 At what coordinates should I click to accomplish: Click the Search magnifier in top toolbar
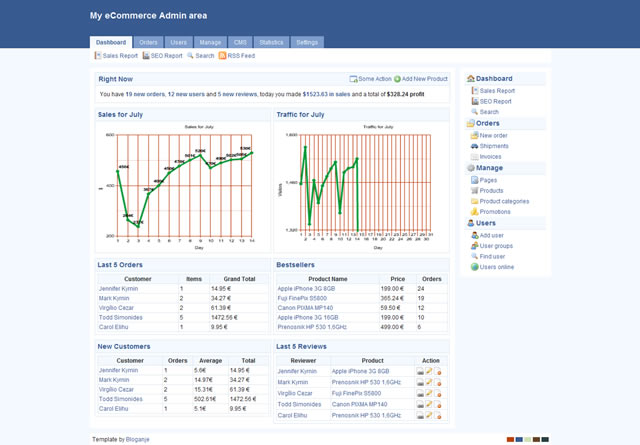tap(190, 56)
